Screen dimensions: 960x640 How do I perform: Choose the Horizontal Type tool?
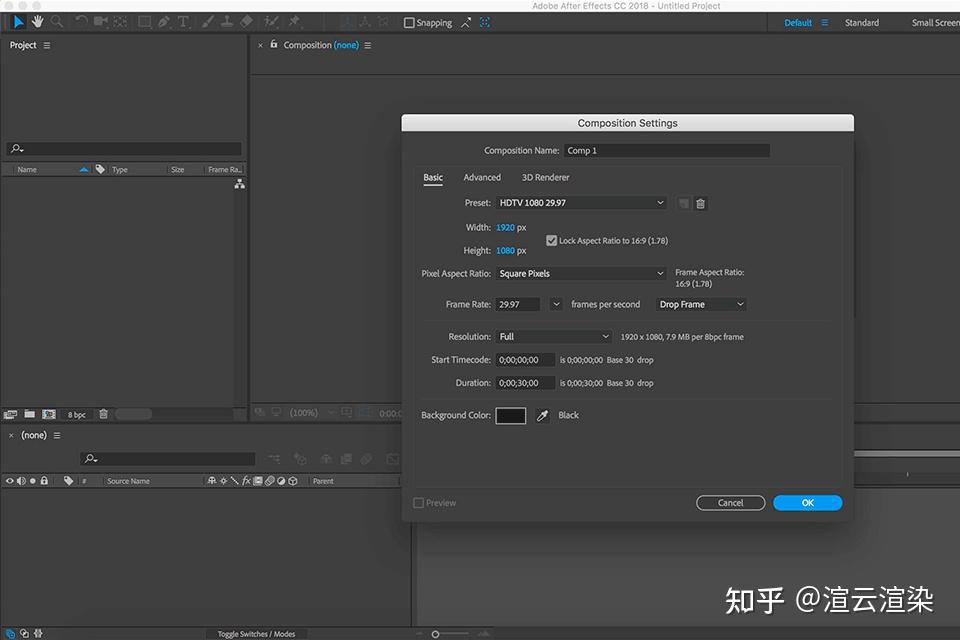[181, 21]
